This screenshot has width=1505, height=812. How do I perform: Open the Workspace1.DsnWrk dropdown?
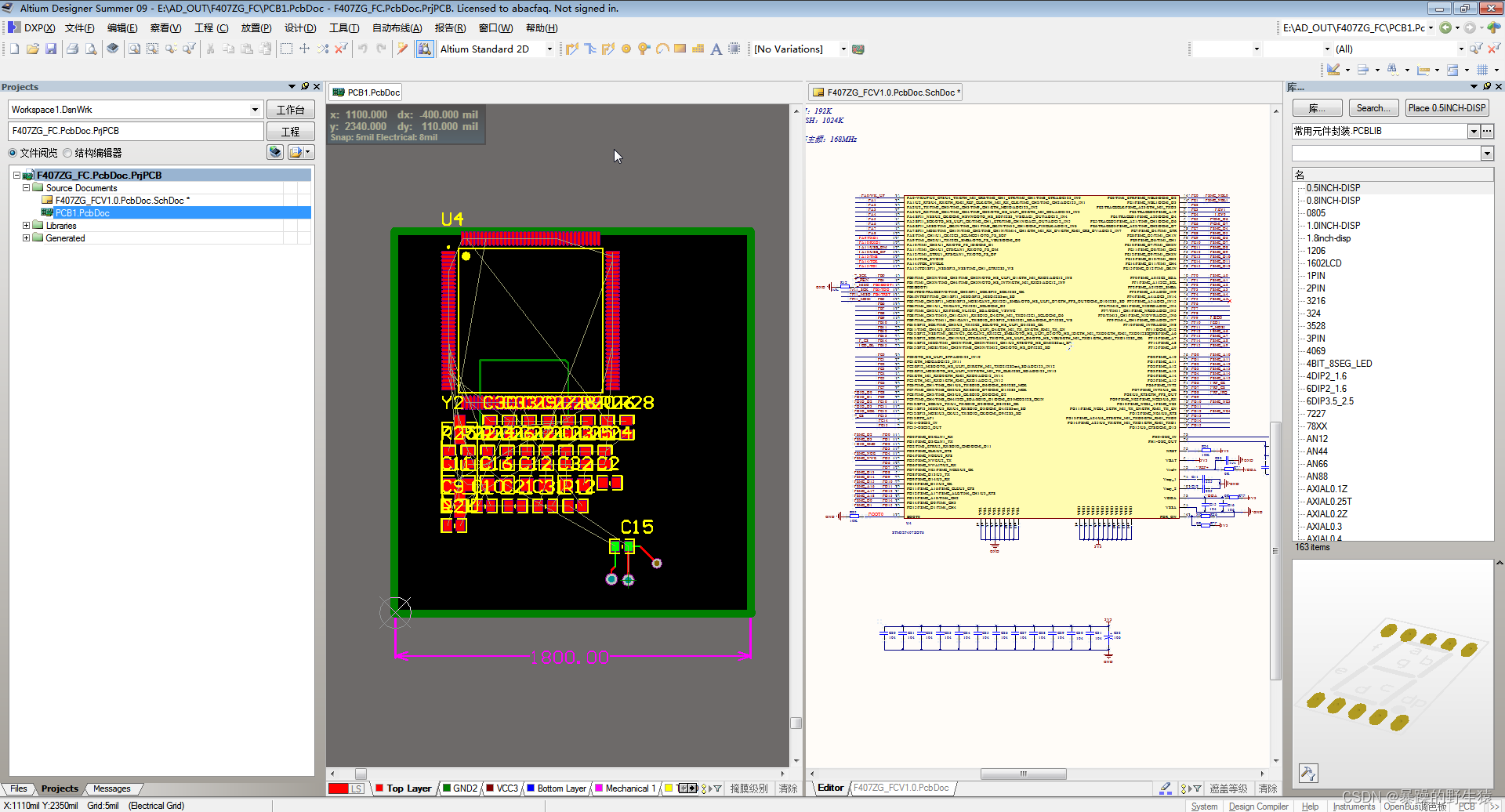(255, 110)
